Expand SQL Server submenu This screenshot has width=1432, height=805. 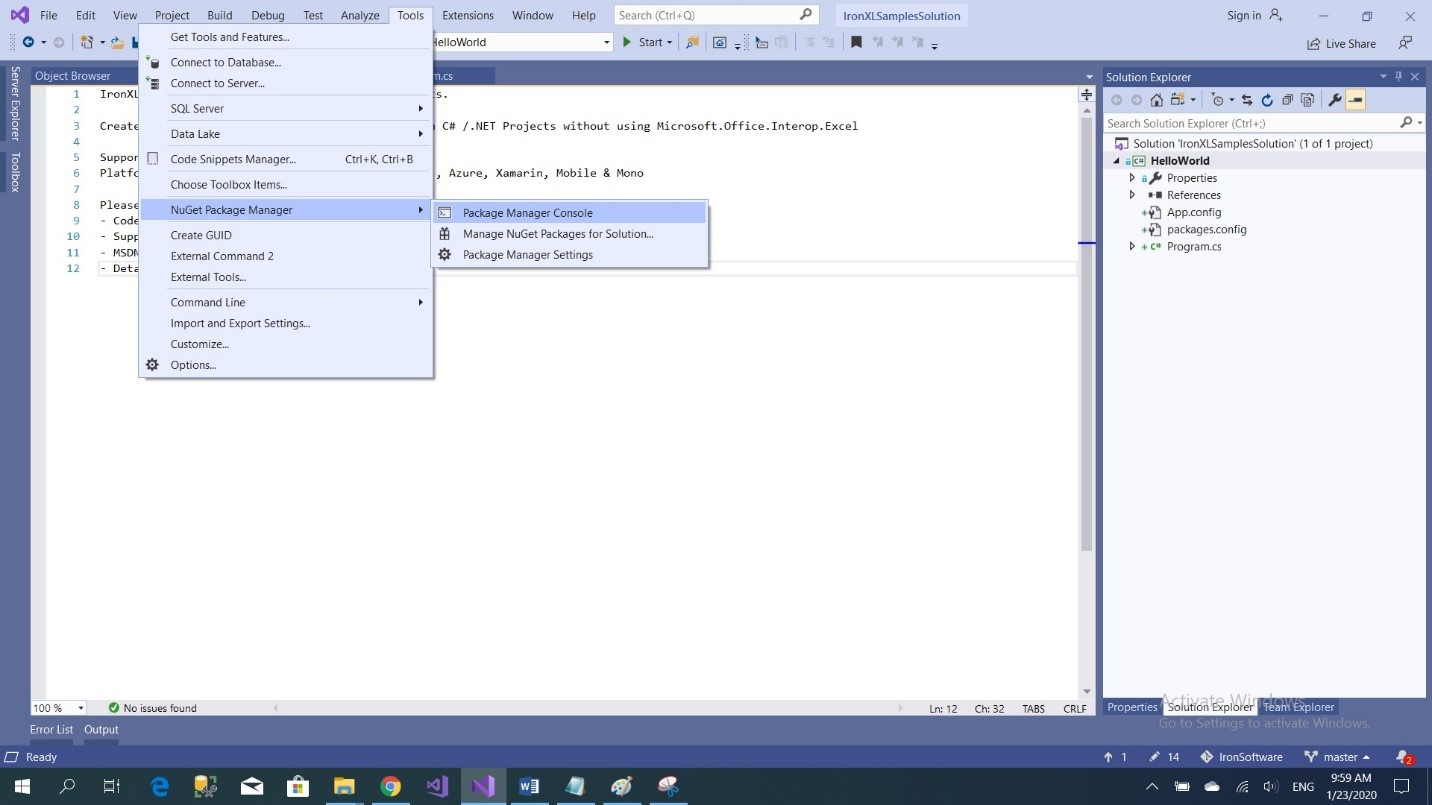point(286,108)
